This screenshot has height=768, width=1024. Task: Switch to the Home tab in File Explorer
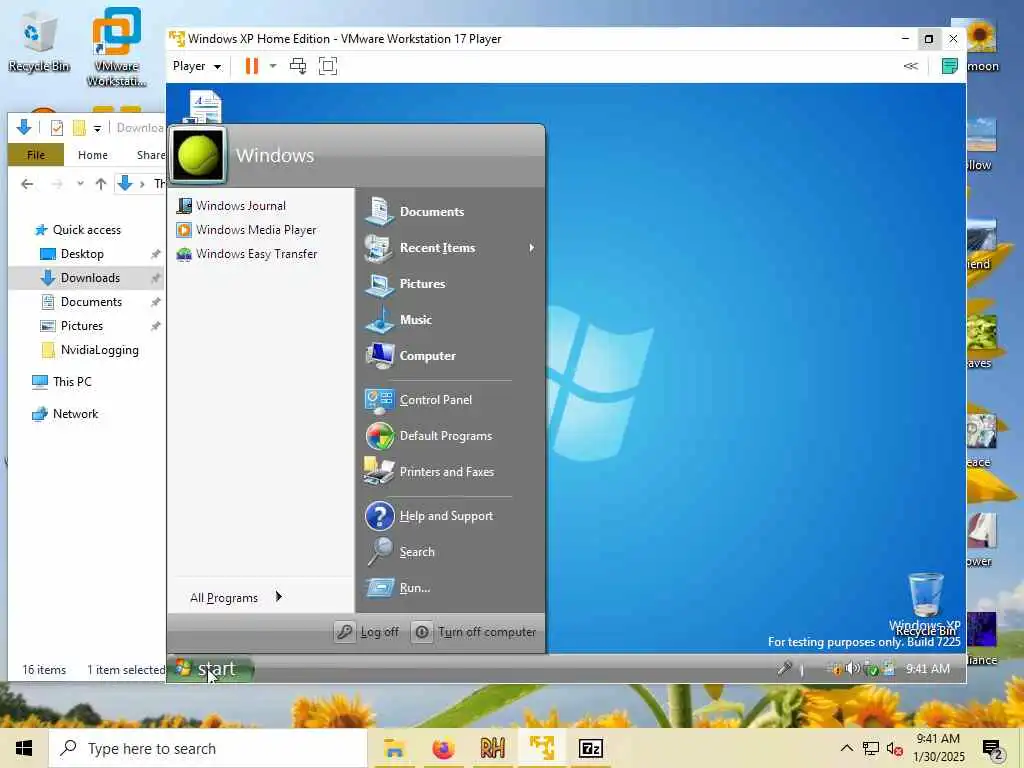click(93, 155)
